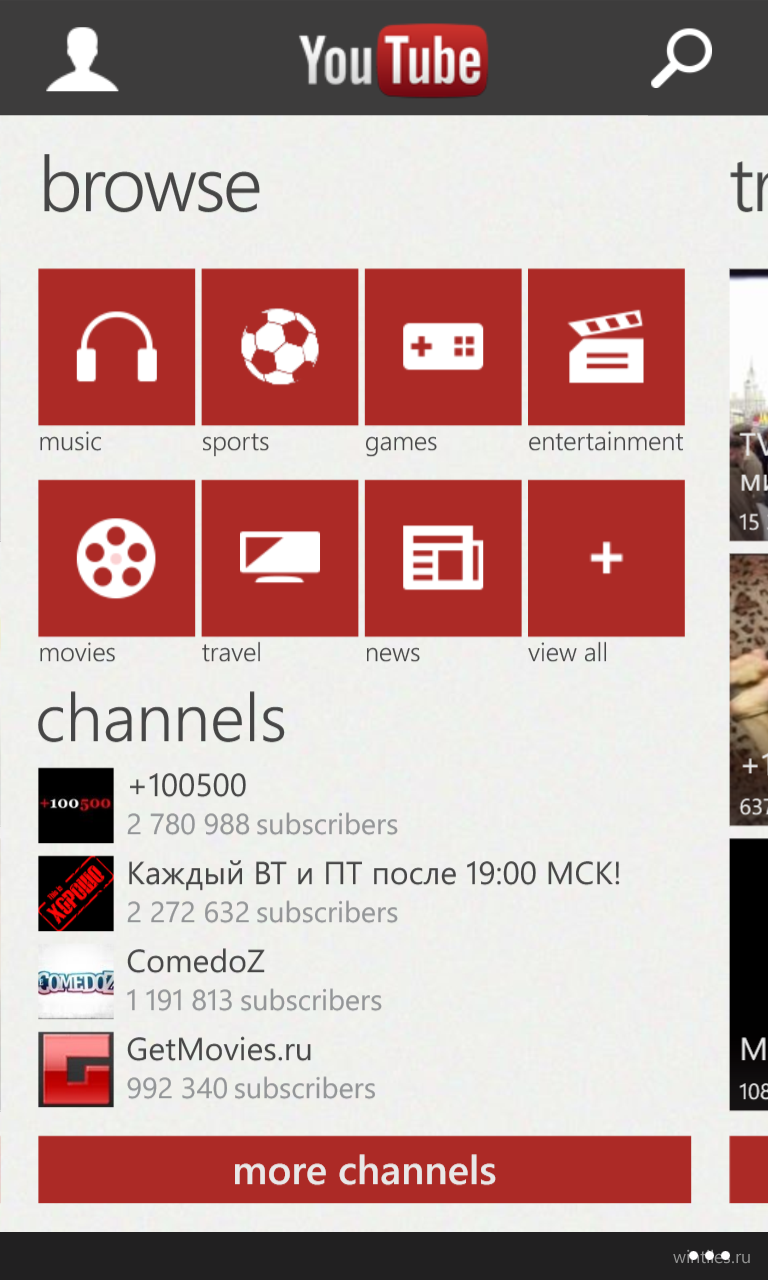Select the channels heading
The width and height of the screenshot is (768, 1280).
161,718
